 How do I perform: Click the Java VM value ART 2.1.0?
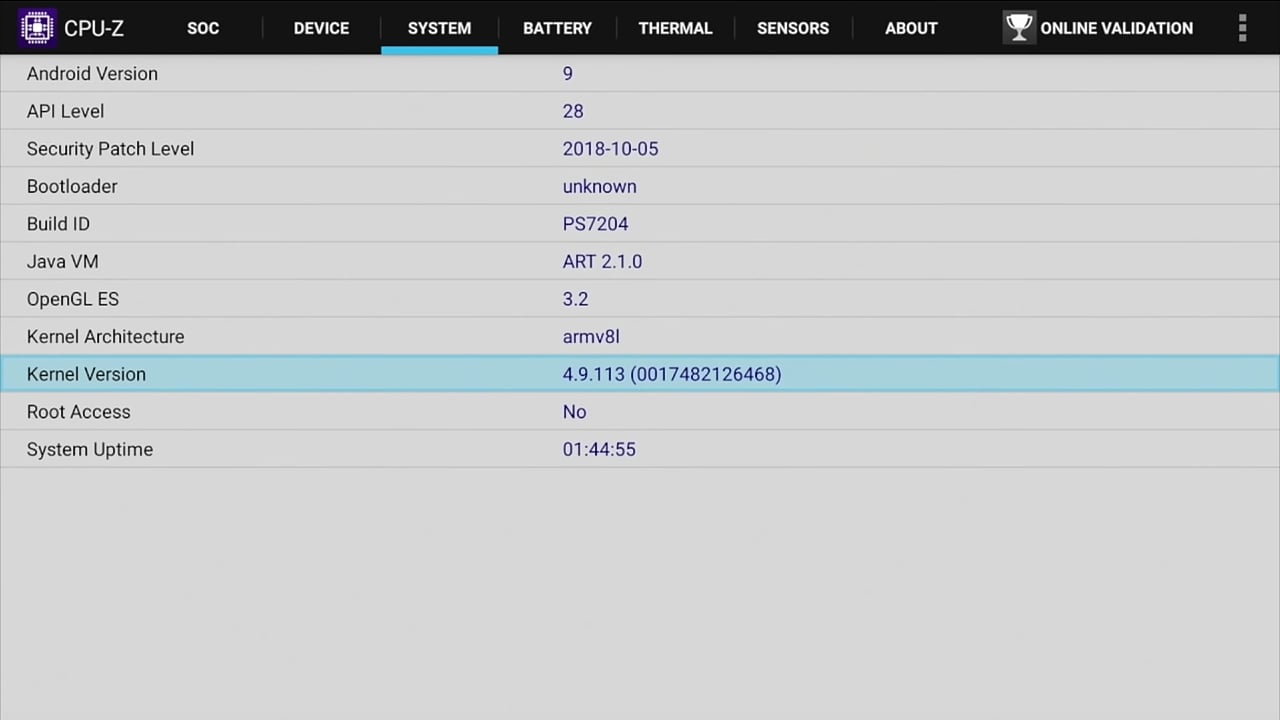[x=602, y=262]
